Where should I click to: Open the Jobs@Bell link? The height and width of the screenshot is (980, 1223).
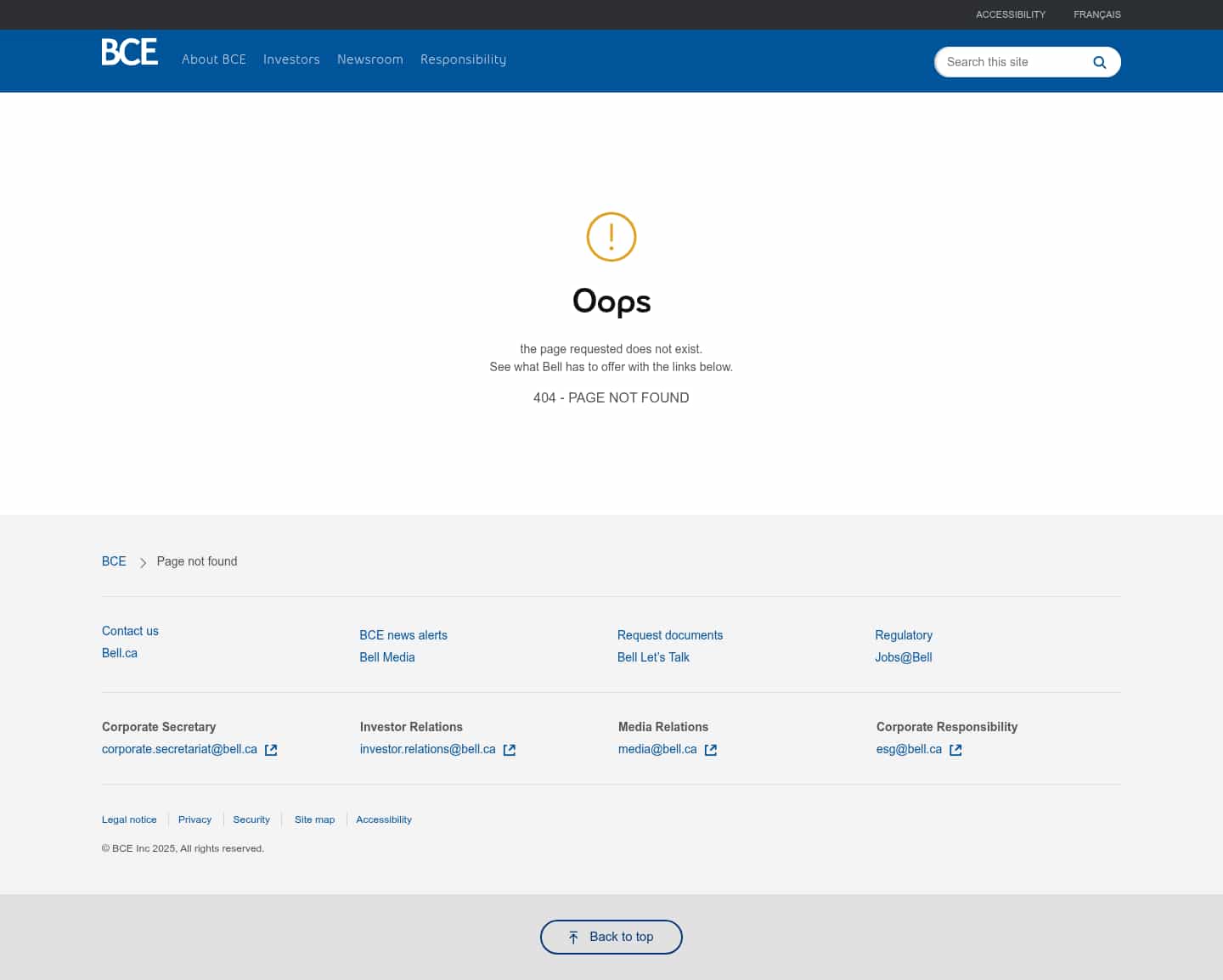[x=903, y=657]
